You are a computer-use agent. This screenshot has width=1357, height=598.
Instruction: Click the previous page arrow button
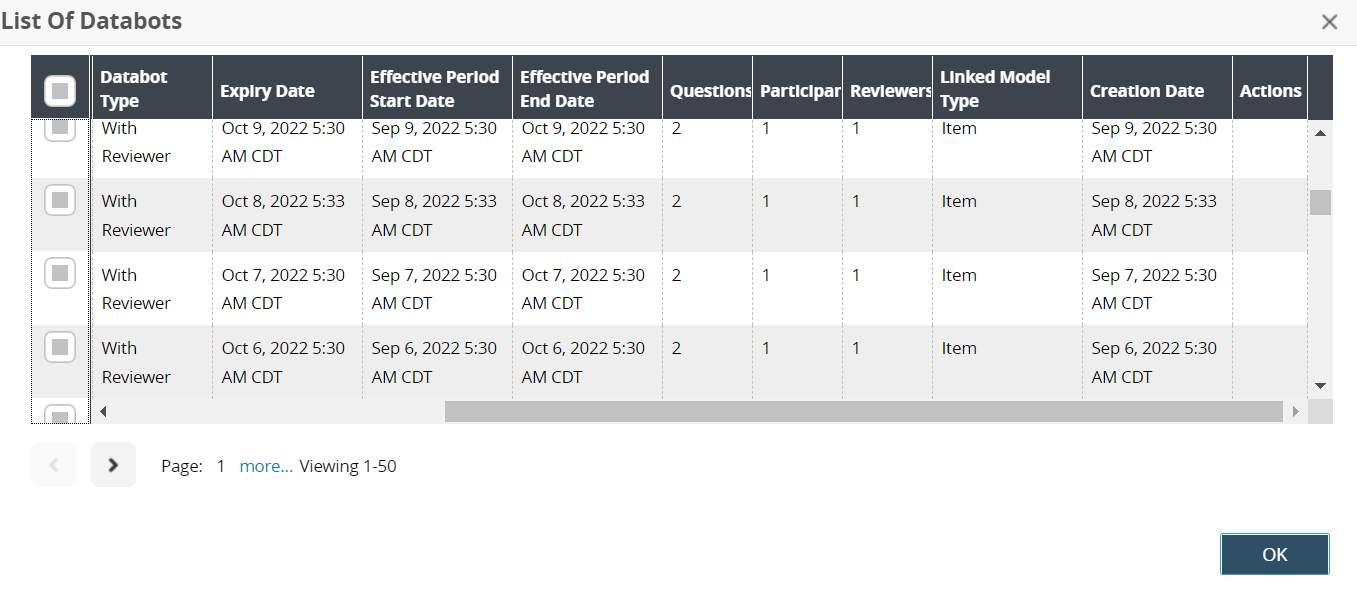[x=53, y=465]
